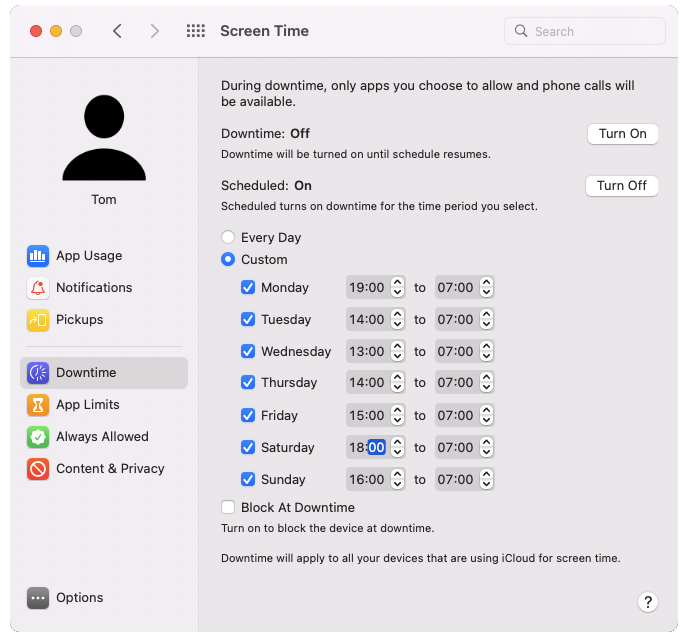The image size is (681, 642).
Task: Click Friday end time stepper arrows
Action: pyautogui.click(x=486, y=415)
